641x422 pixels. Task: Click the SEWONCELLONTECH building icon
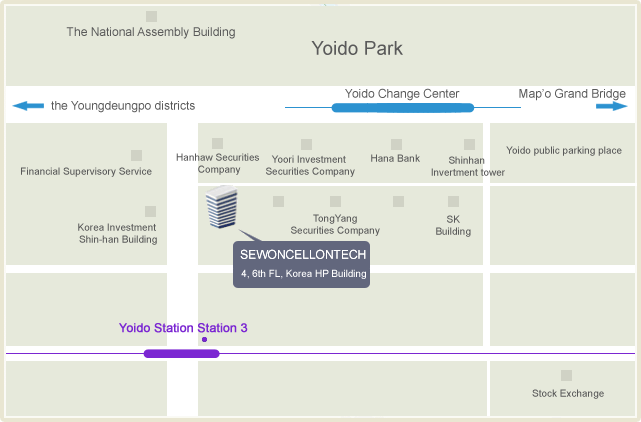pyautogui.click(x=222, y=207)
